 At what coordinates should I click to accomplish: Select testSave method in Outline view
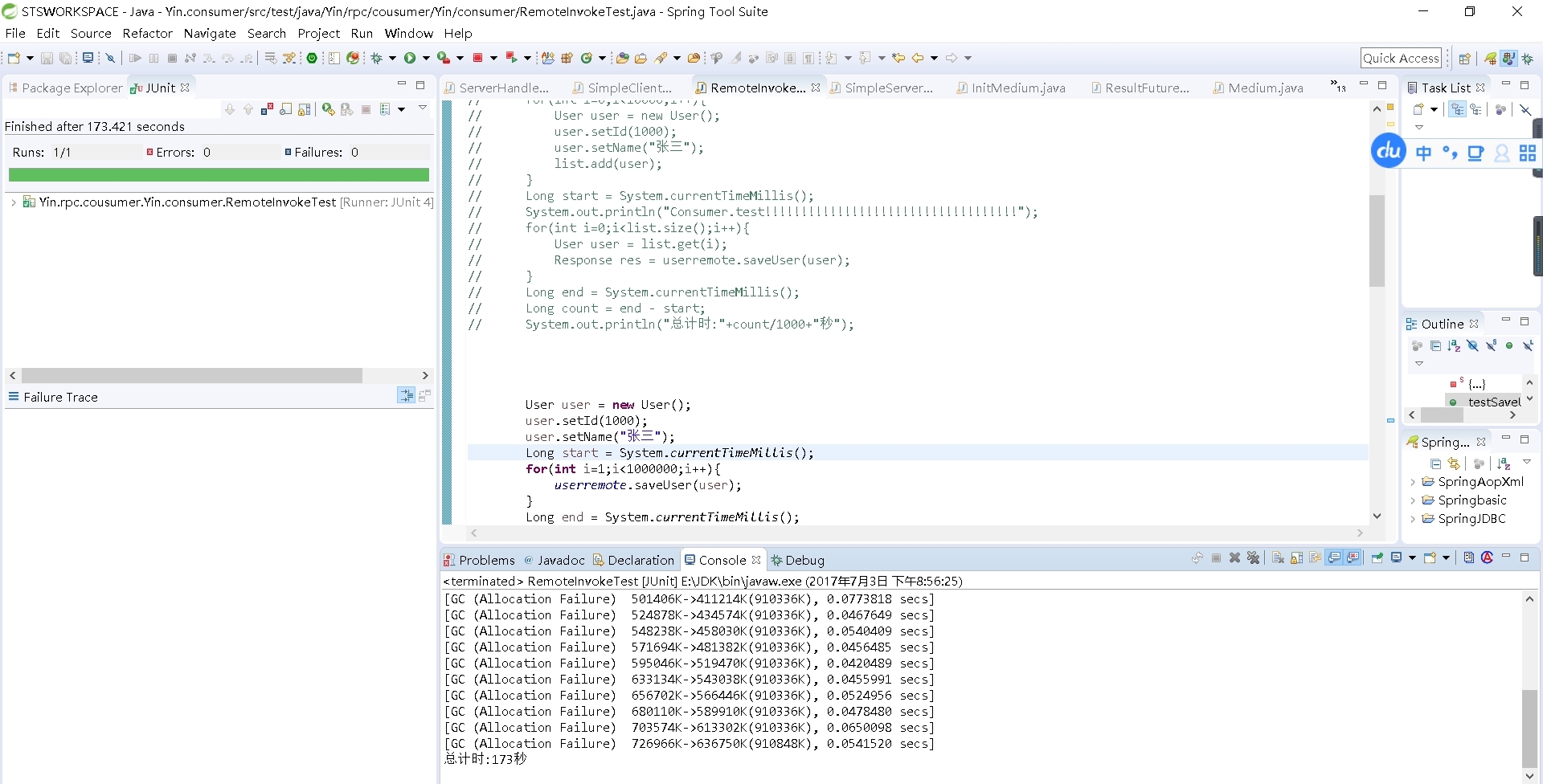[x=1485, y=402]
